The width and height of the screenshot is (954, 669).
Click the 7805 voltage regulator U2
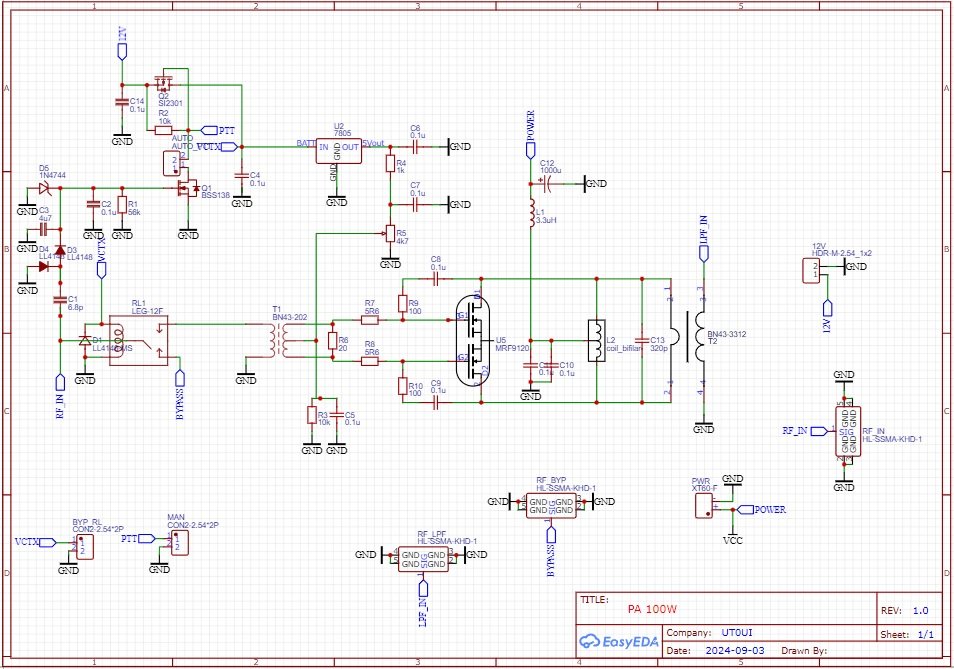(x=337, y=149)
